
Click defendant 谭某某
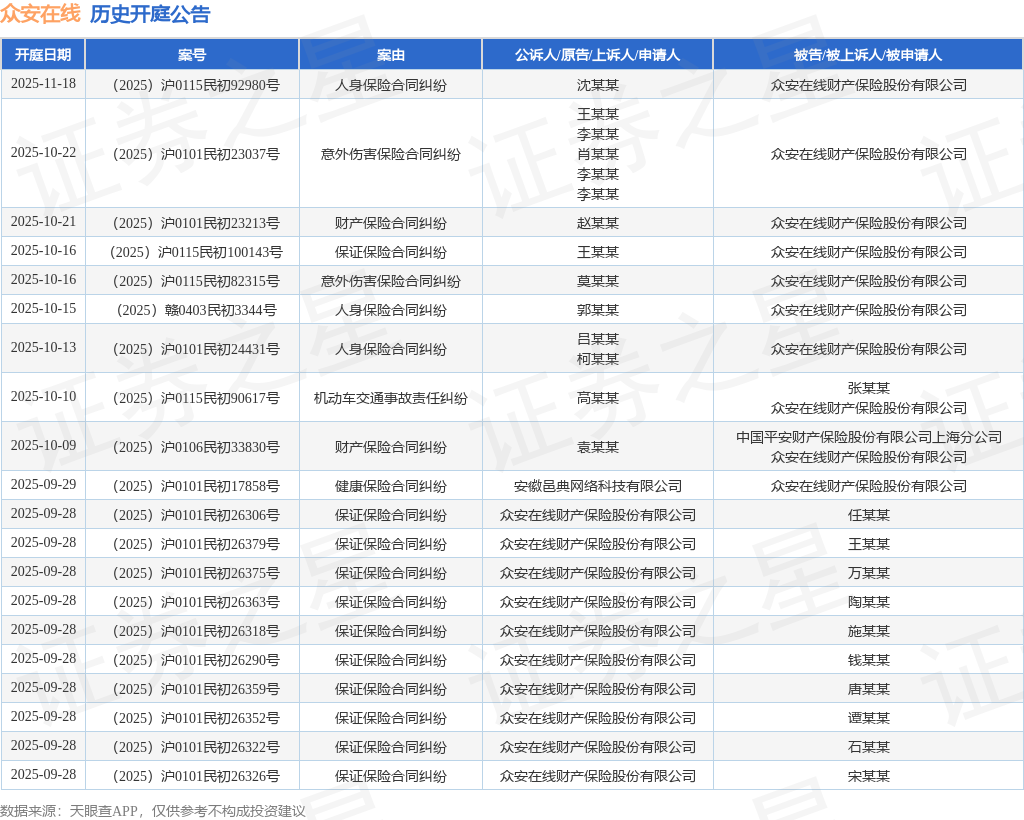point(869,718)
